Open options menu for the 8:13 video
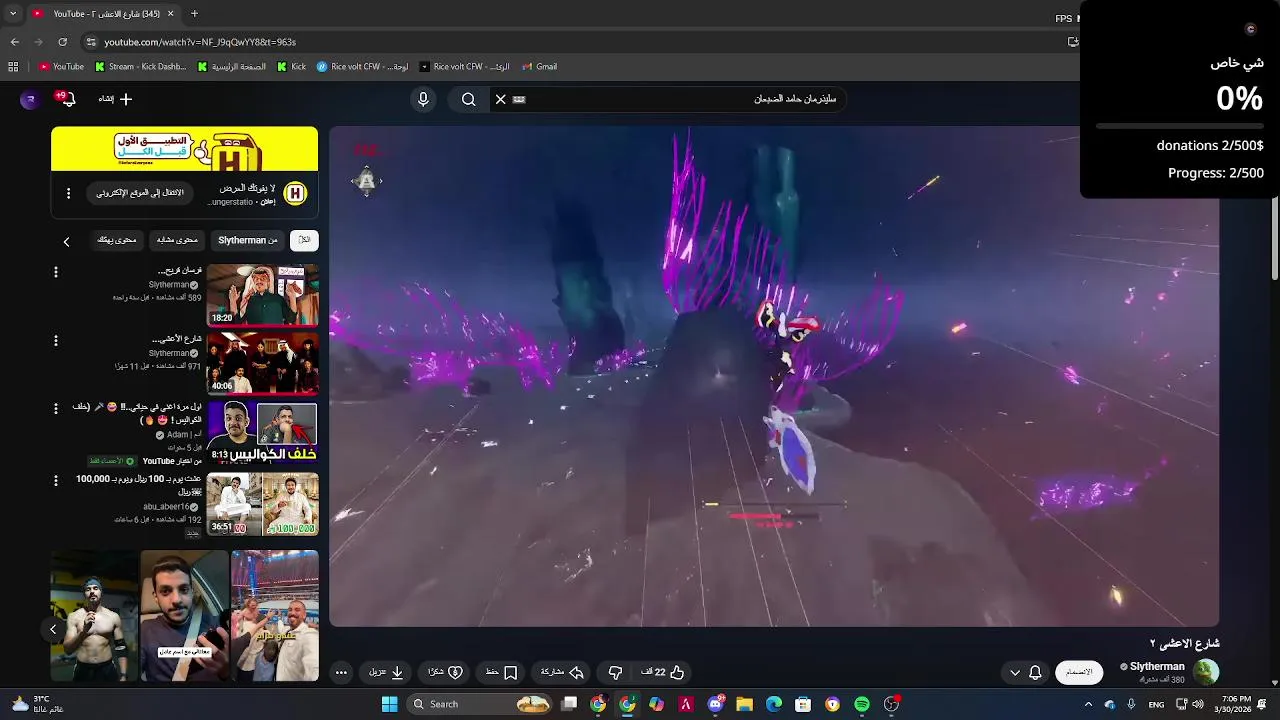This screenshot has height=720, width=1280. tap(56, 409)
